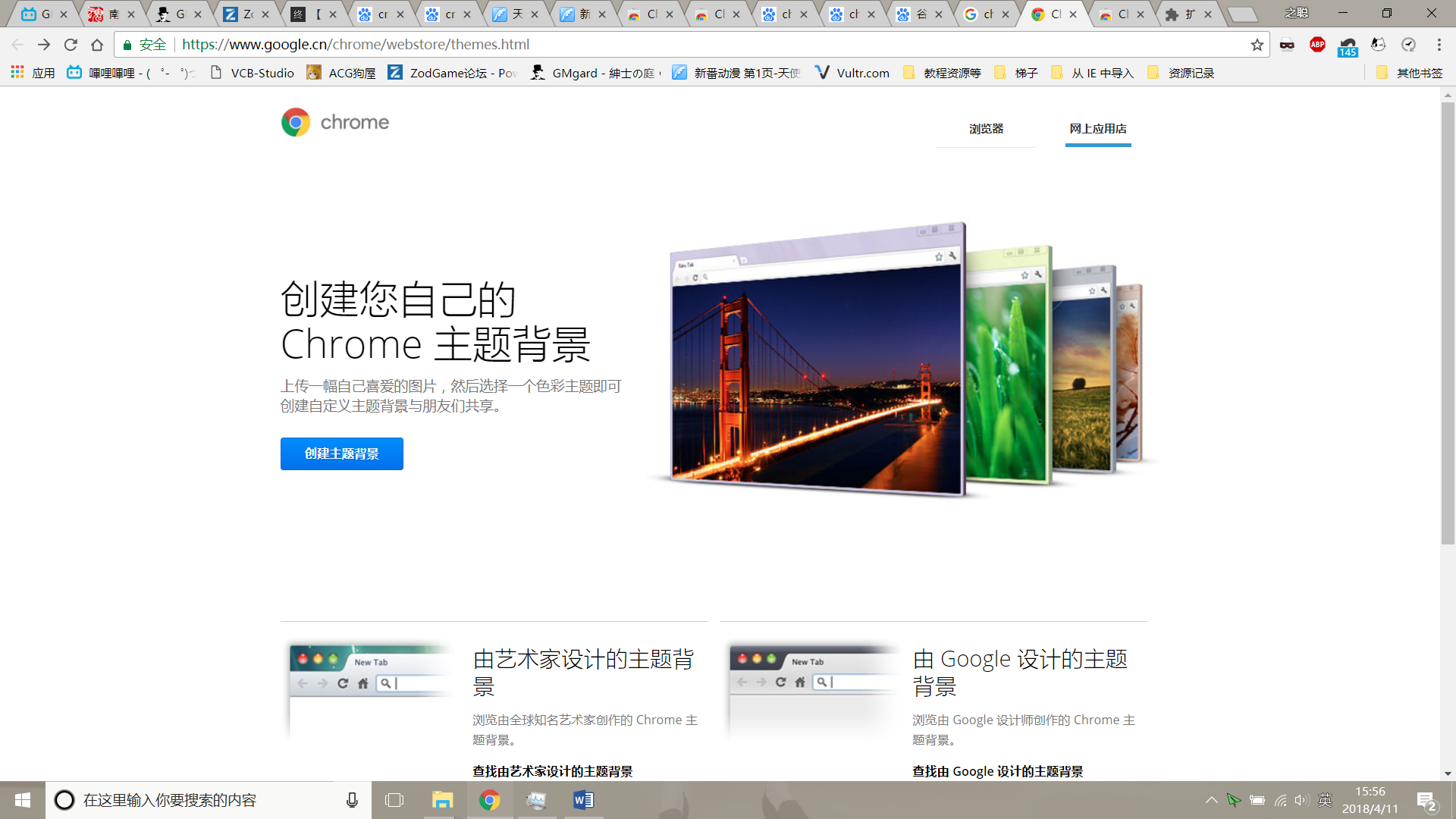Click the Cortana microphone icon
Screen dimensions: 1456x819
pos(352,800)
